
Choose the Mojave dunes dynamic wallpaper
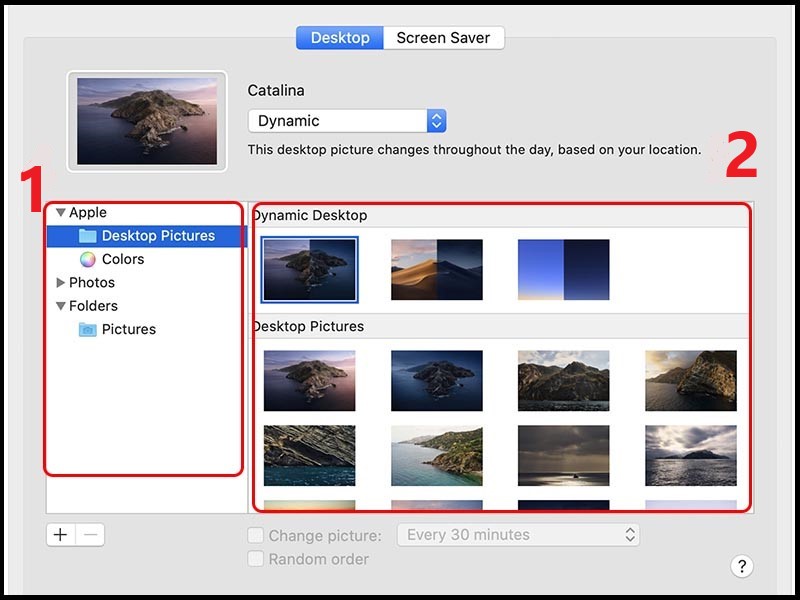437,269
